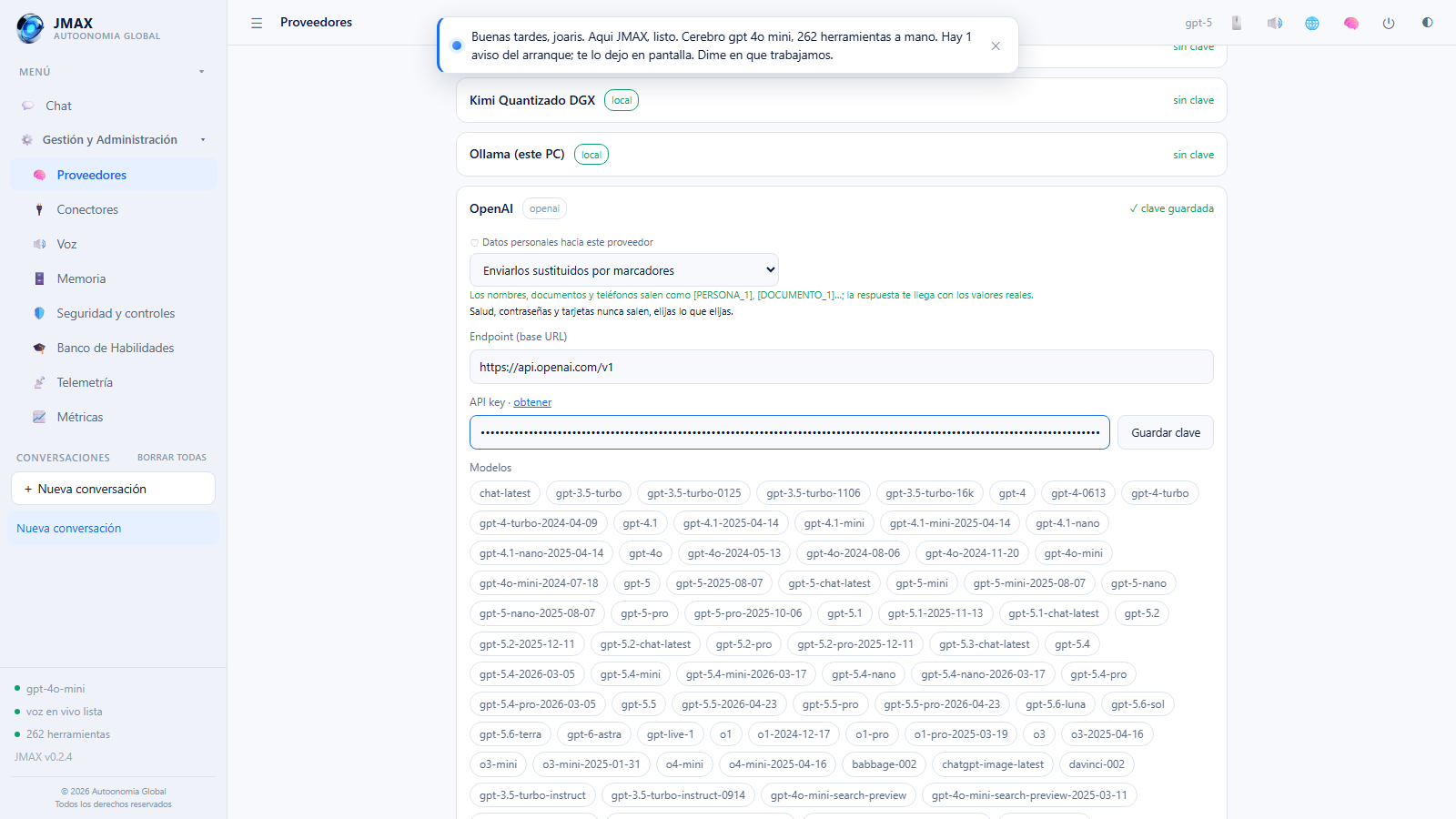The image size is (1456, 819).
Task: Toggle the sidebar with the hamburger icon
Action: [257, 23]
